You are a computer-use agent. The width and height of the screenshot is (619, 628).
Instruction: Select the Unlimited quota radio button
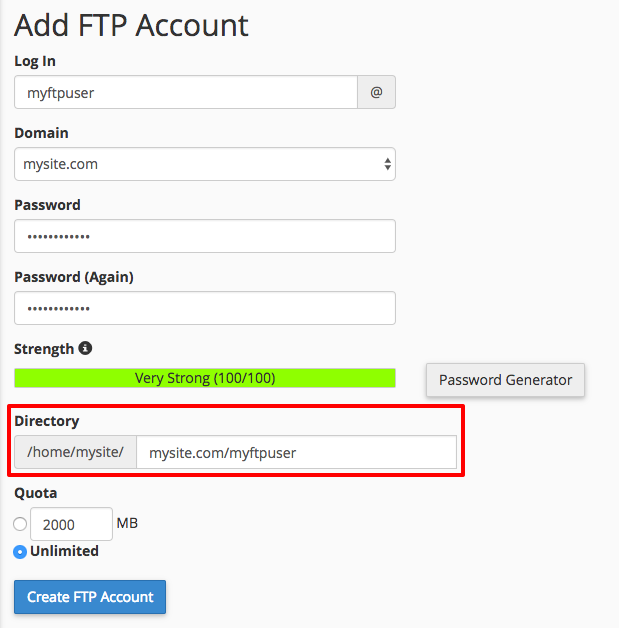pos(20,551)
